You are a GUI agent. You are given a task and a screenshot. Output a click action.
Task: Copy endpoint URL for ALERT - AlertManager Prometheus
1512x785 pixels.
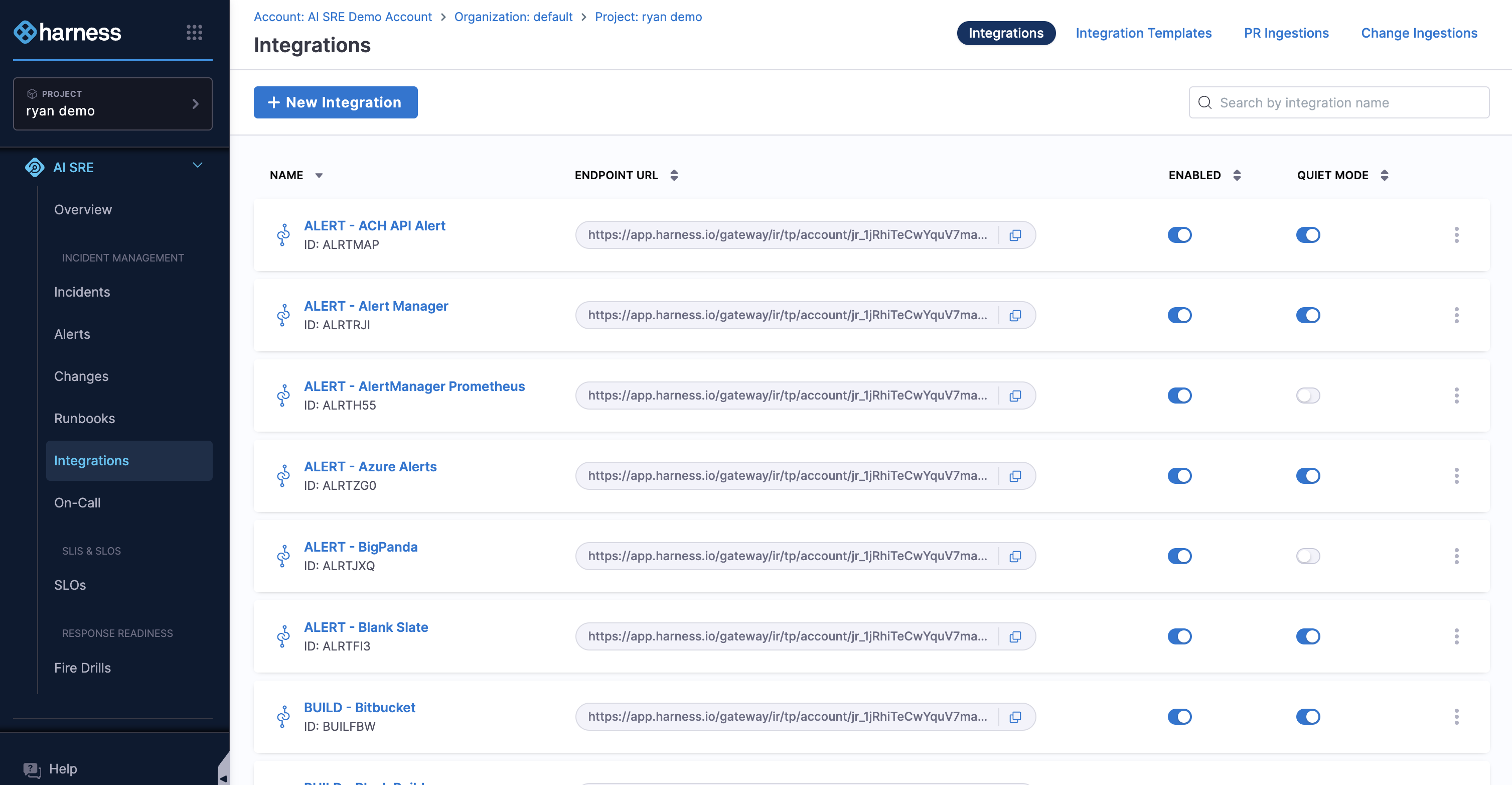(x=1015, y=396)
